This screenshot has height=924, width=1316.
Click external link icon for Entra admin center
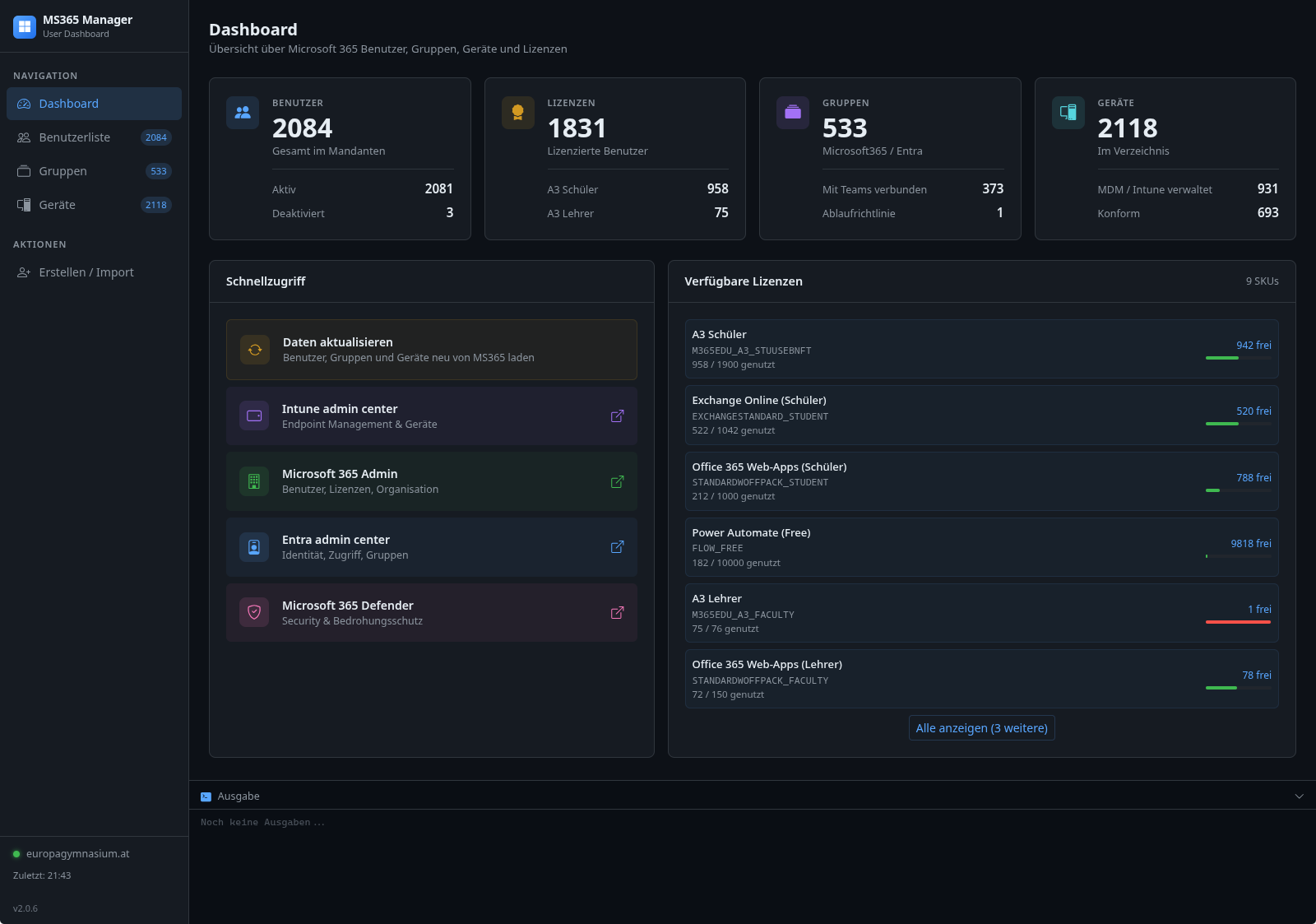coord(617,547)
